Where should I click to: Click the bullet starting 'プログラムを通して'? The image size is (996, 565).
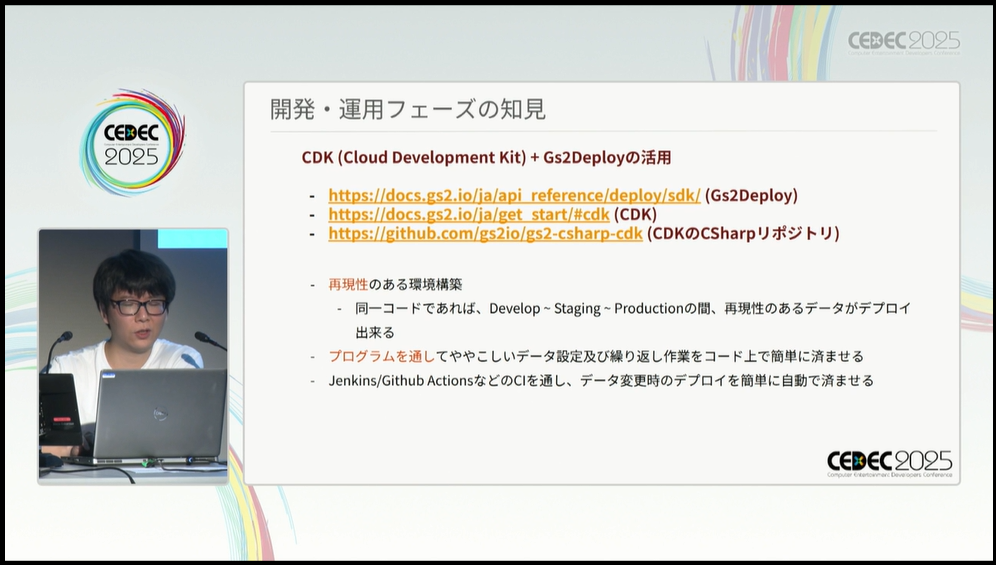[x=596, y=356]
